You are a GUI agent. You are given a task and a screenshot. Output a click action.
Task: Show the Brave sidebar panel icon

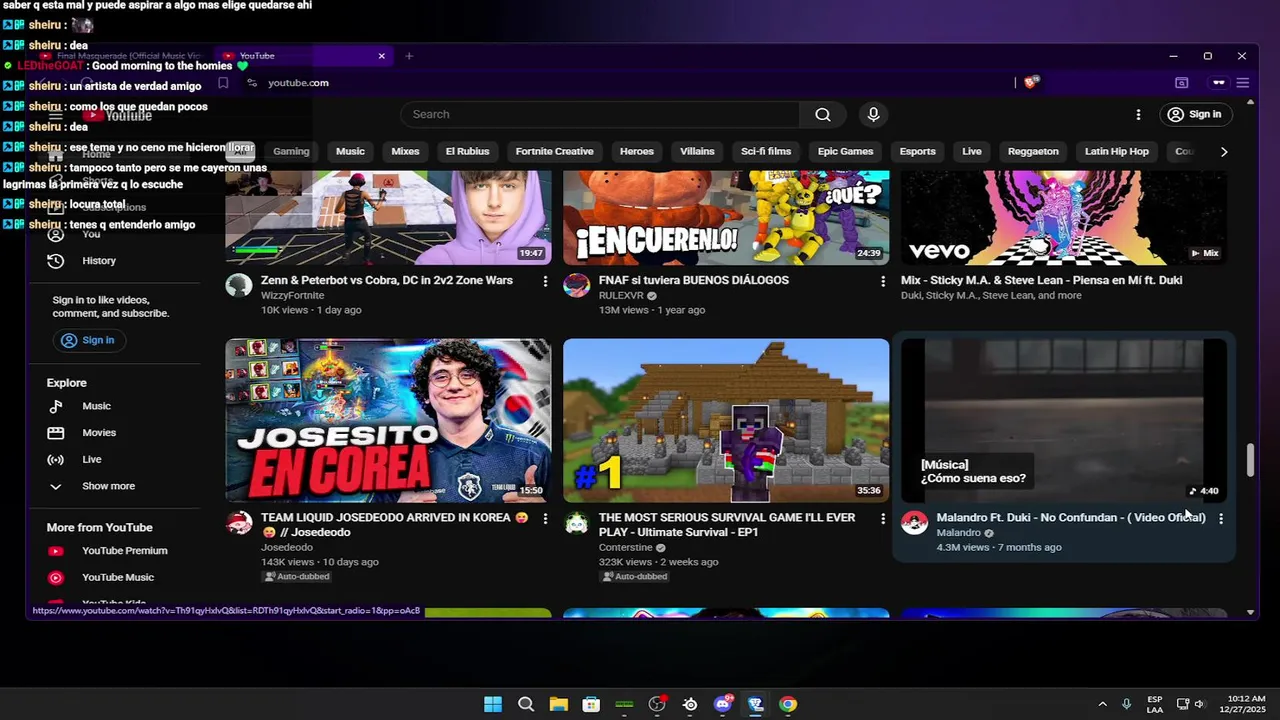coord(1181,83)
